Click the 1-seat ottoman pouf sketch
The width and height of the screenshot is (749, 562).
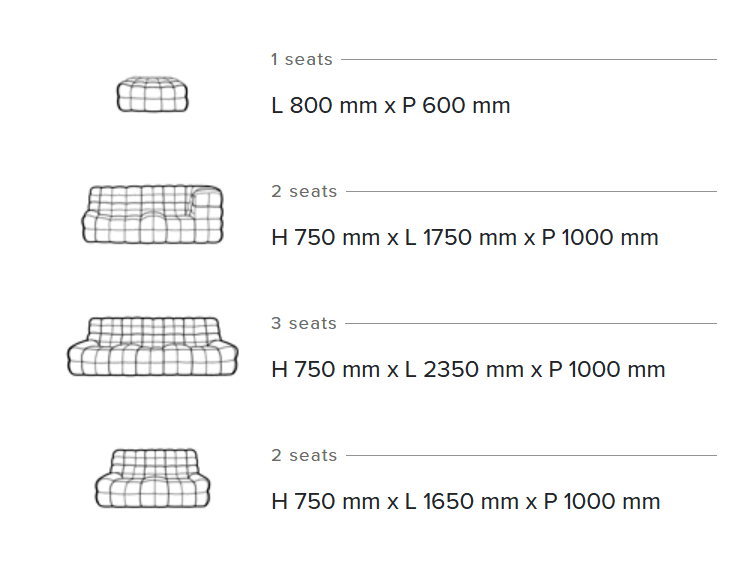click(153, 94)
